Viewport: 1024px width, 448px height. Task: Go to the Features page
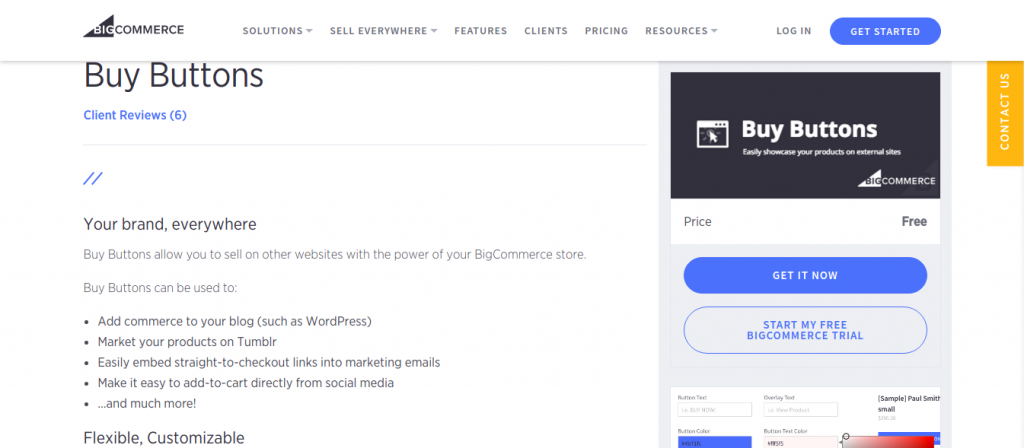tap(481, 31)
